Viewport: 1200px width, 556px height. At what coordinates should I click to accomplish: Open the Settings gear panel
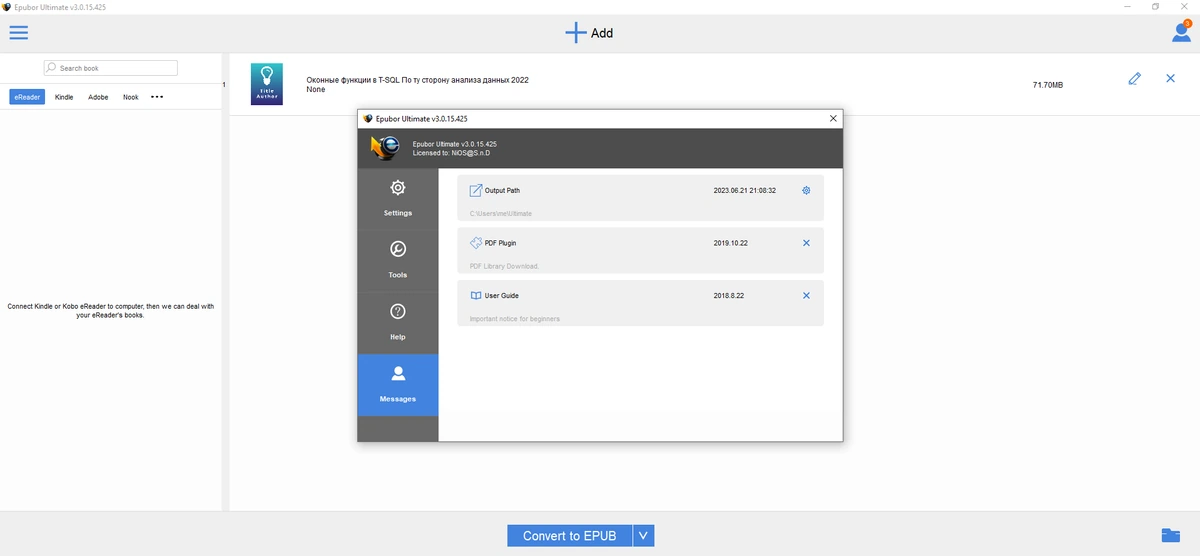397,198
